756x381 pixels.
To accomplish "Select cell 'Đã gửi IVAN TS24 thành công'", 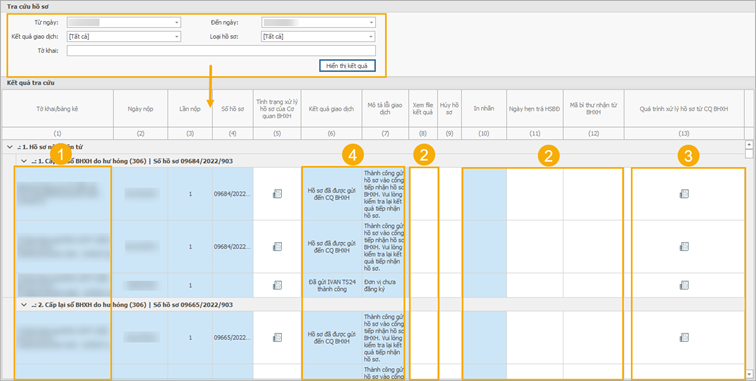I will pyautogui.click(x=331, y=285).
